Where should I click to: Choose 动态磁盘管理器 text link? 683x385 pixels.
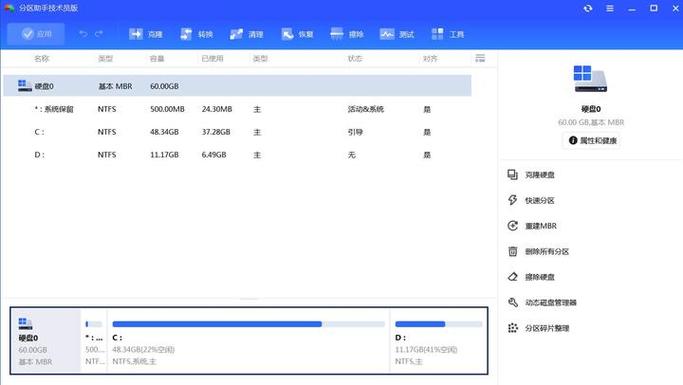[x=551, y=303]
